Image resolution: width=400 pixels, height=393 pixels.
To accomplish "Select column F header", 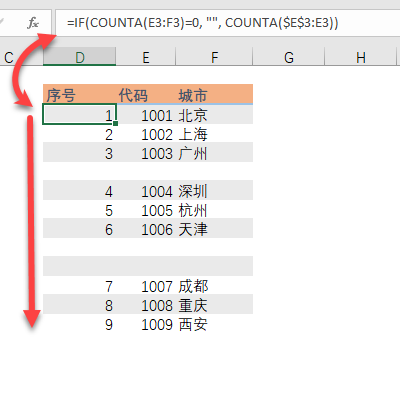I will (x=214, y=57).
